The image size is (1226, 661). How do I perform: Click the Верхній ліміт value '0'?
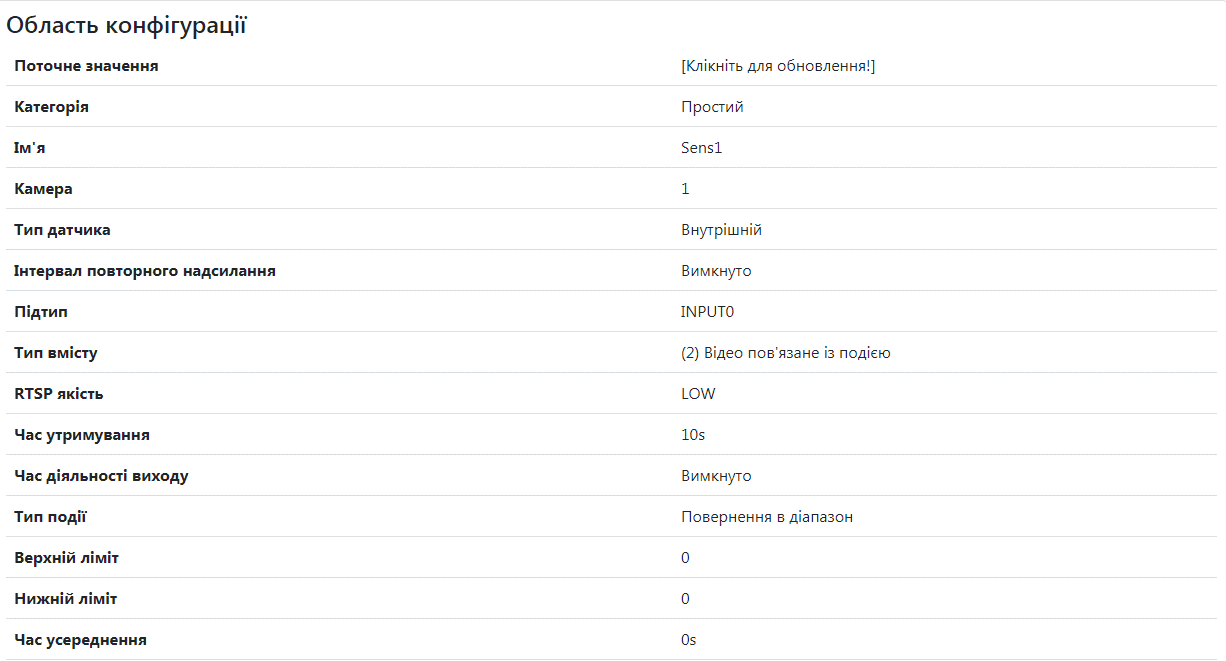click(685, 558)
